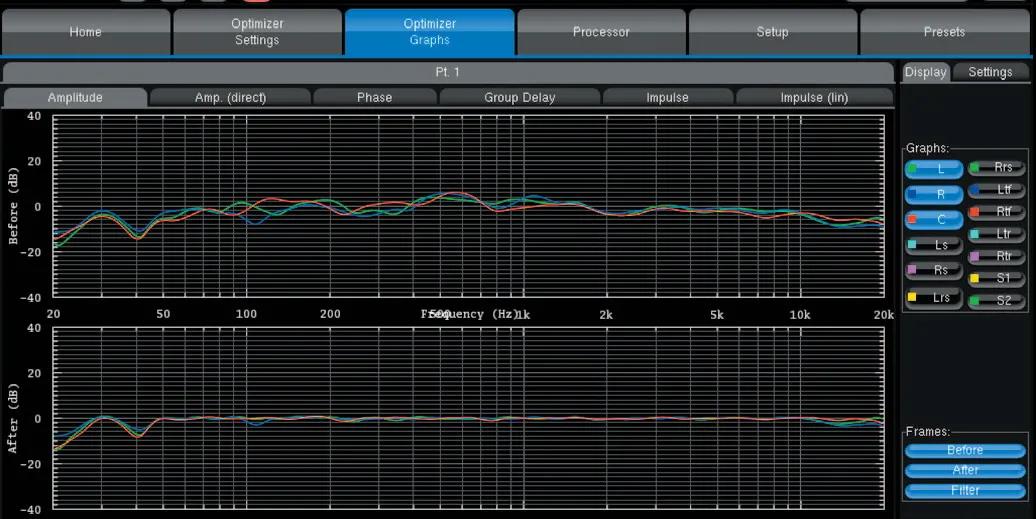Switch to the Phase tab
Image resolution: width=1036 pixels, height=519 pixels.
(374, 97)
